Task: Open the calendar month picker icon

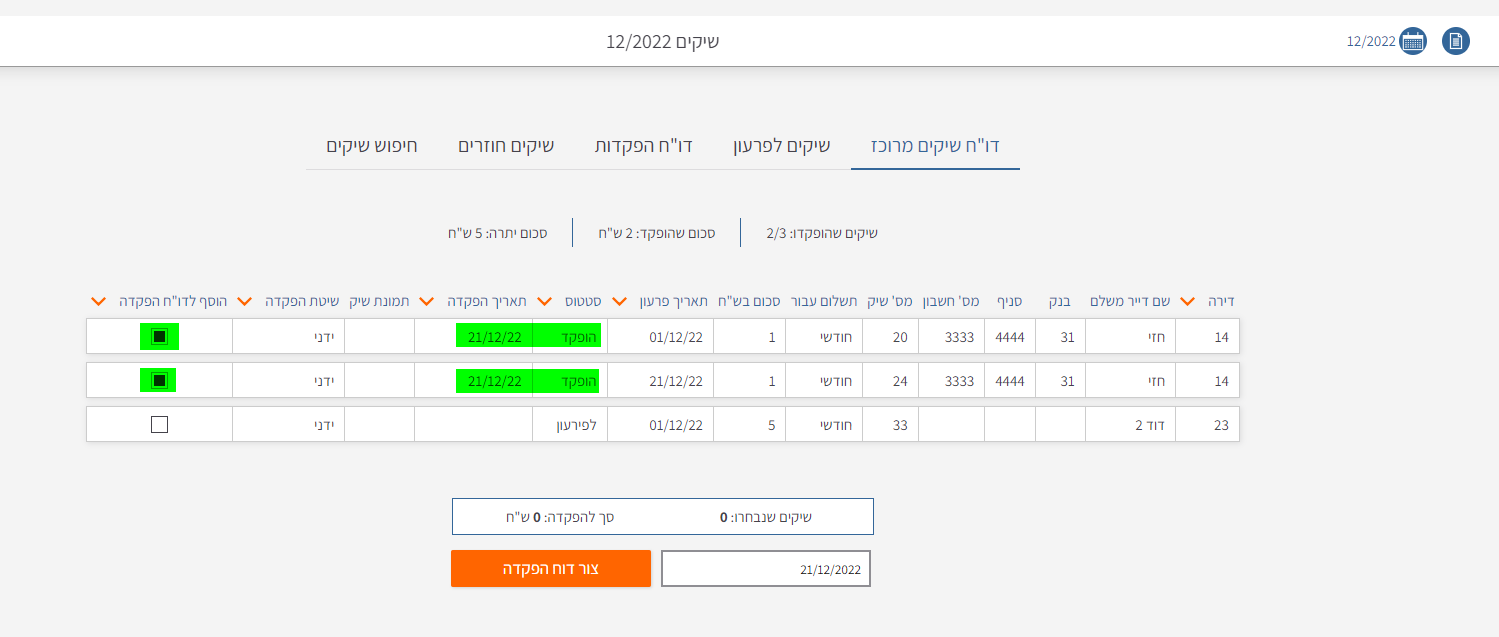Action: (x=1412, y=41)
